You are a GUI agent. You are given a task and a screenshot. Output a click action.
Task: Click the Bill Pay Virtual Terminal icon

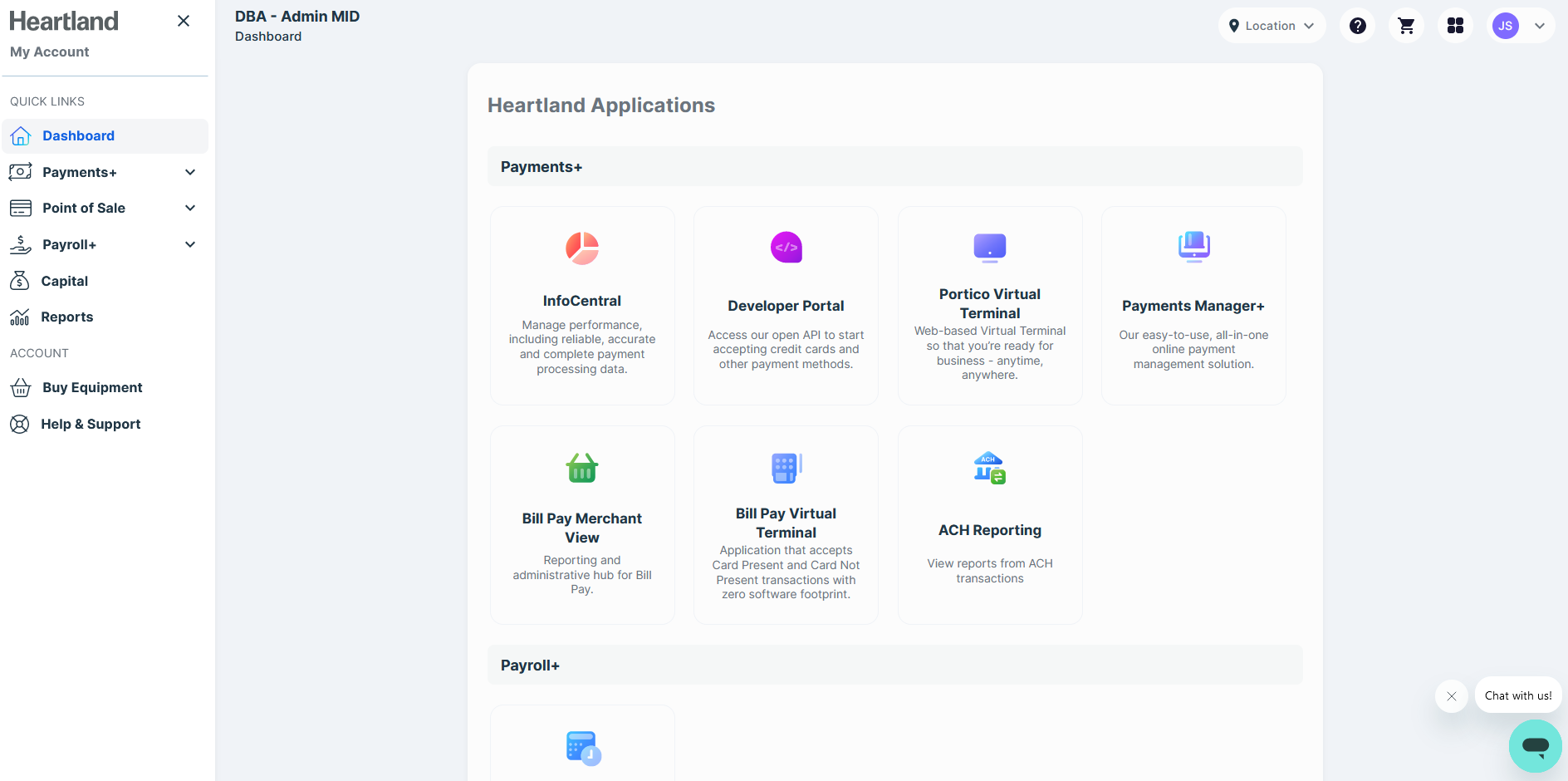tap(786, 468)
